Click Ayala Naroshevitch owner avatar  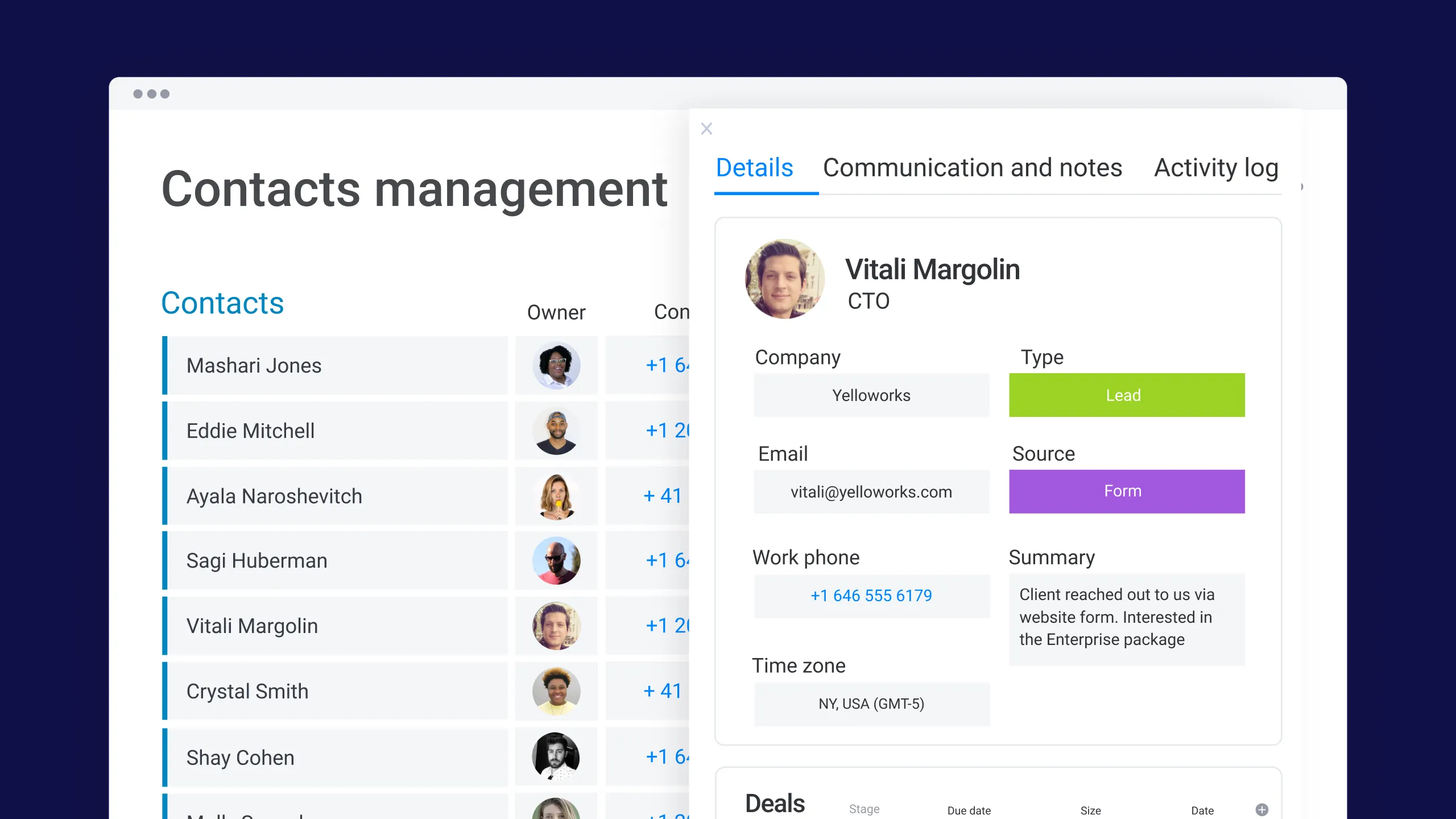tap(556, 496)
